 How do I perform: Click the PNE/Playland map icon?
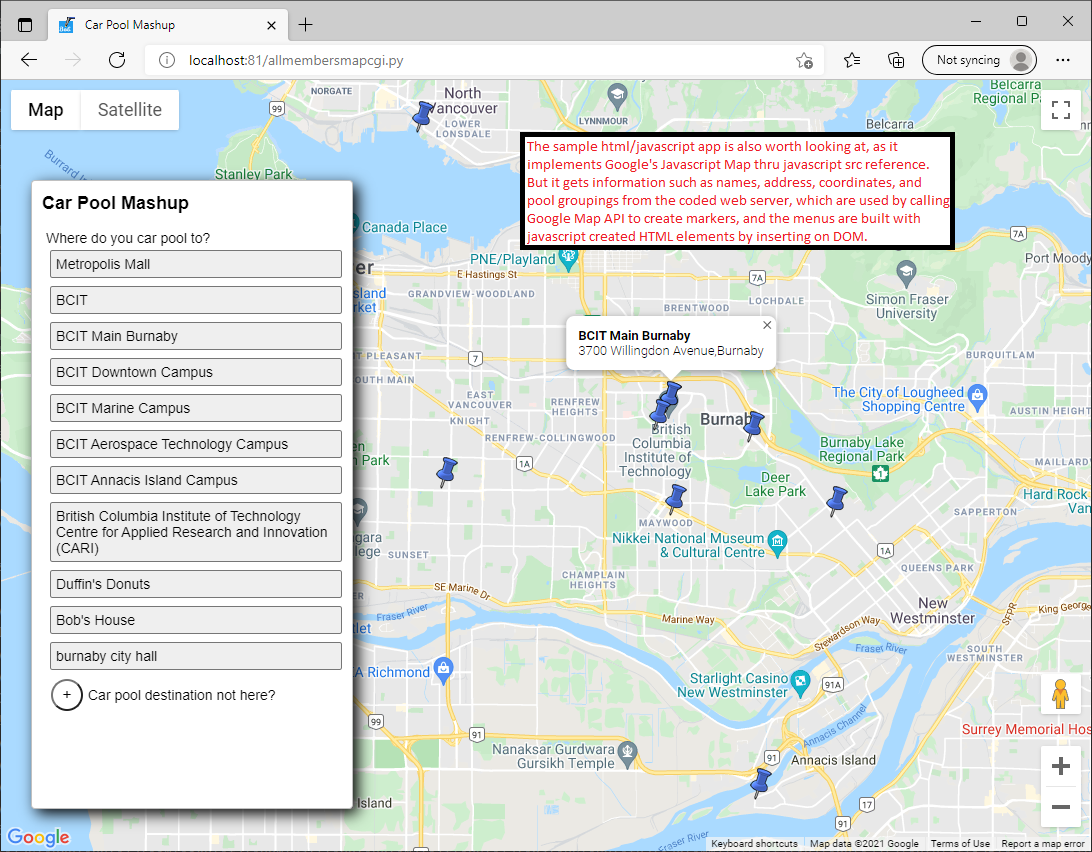point(569,259)
